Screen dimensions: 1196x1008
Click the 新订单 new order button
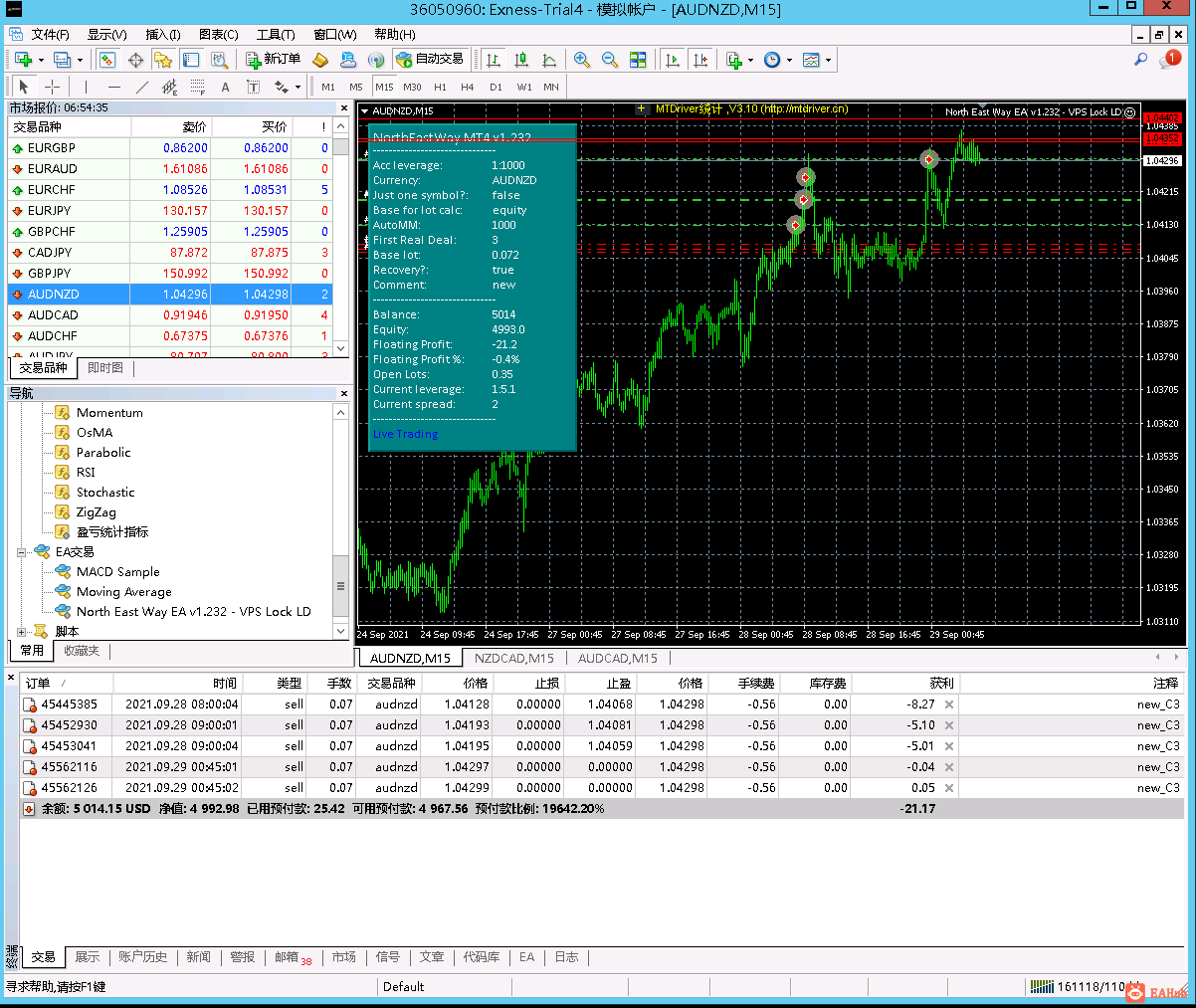click(x=273, y=60)
